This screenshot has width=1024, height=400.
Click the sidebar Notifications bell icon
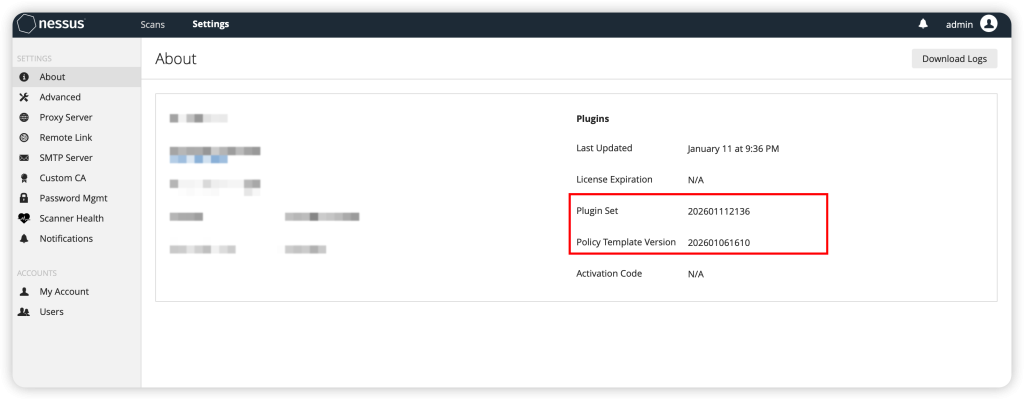(x=24, y=239)
